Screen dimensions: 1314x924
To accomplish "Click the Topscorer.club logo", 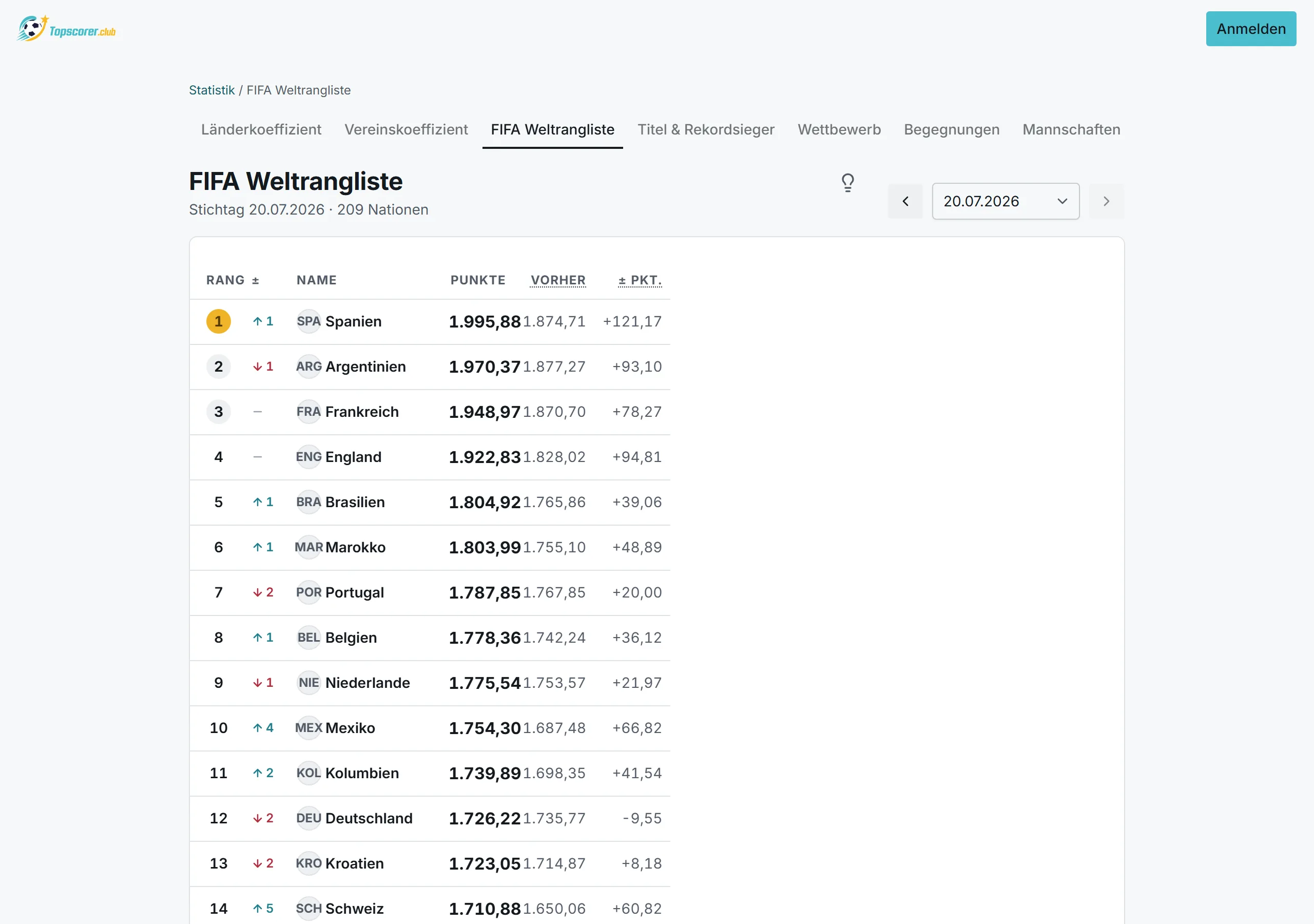I will (x=66, y=29).
